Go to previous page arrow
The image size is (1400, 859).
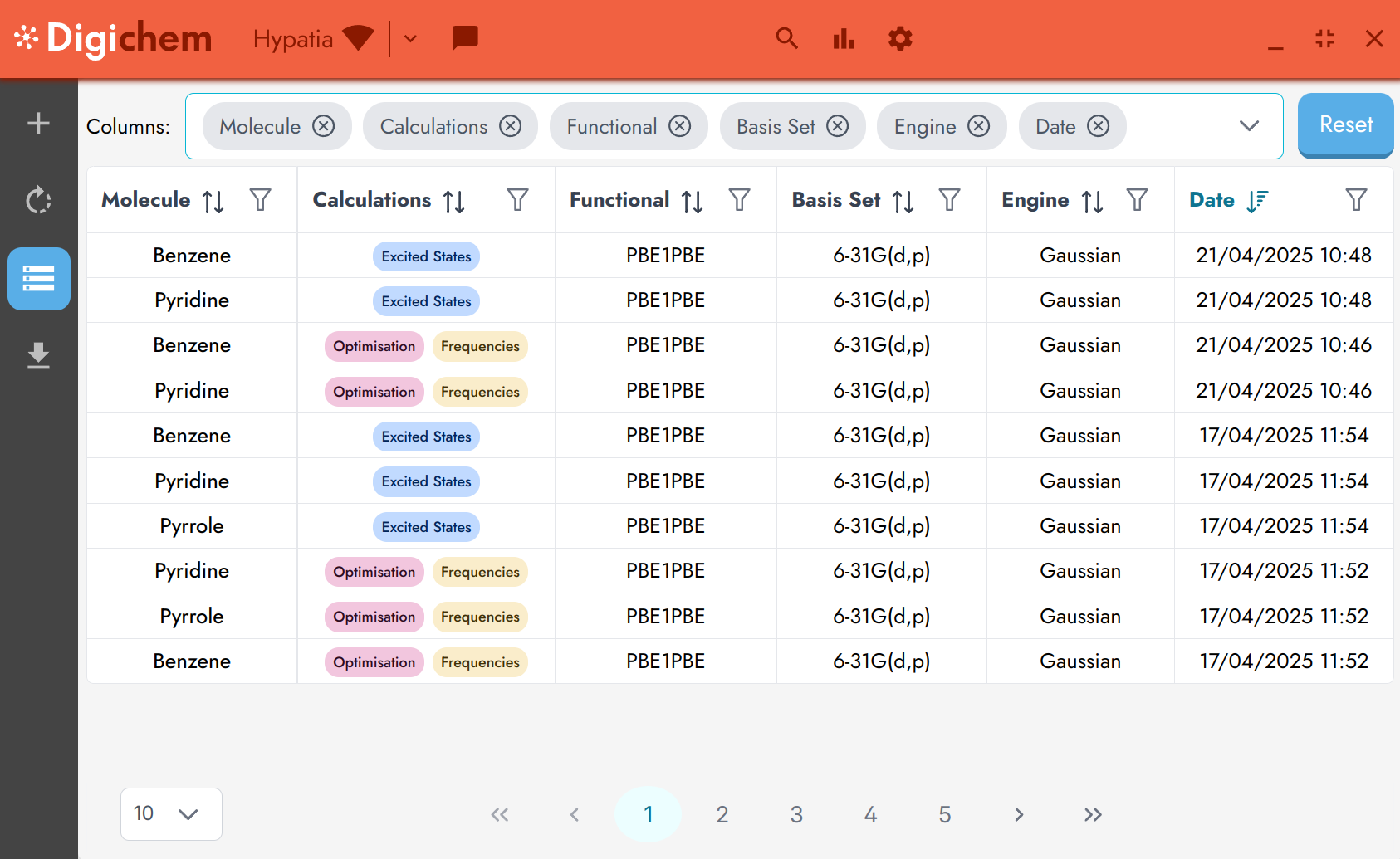click(574, 814)
